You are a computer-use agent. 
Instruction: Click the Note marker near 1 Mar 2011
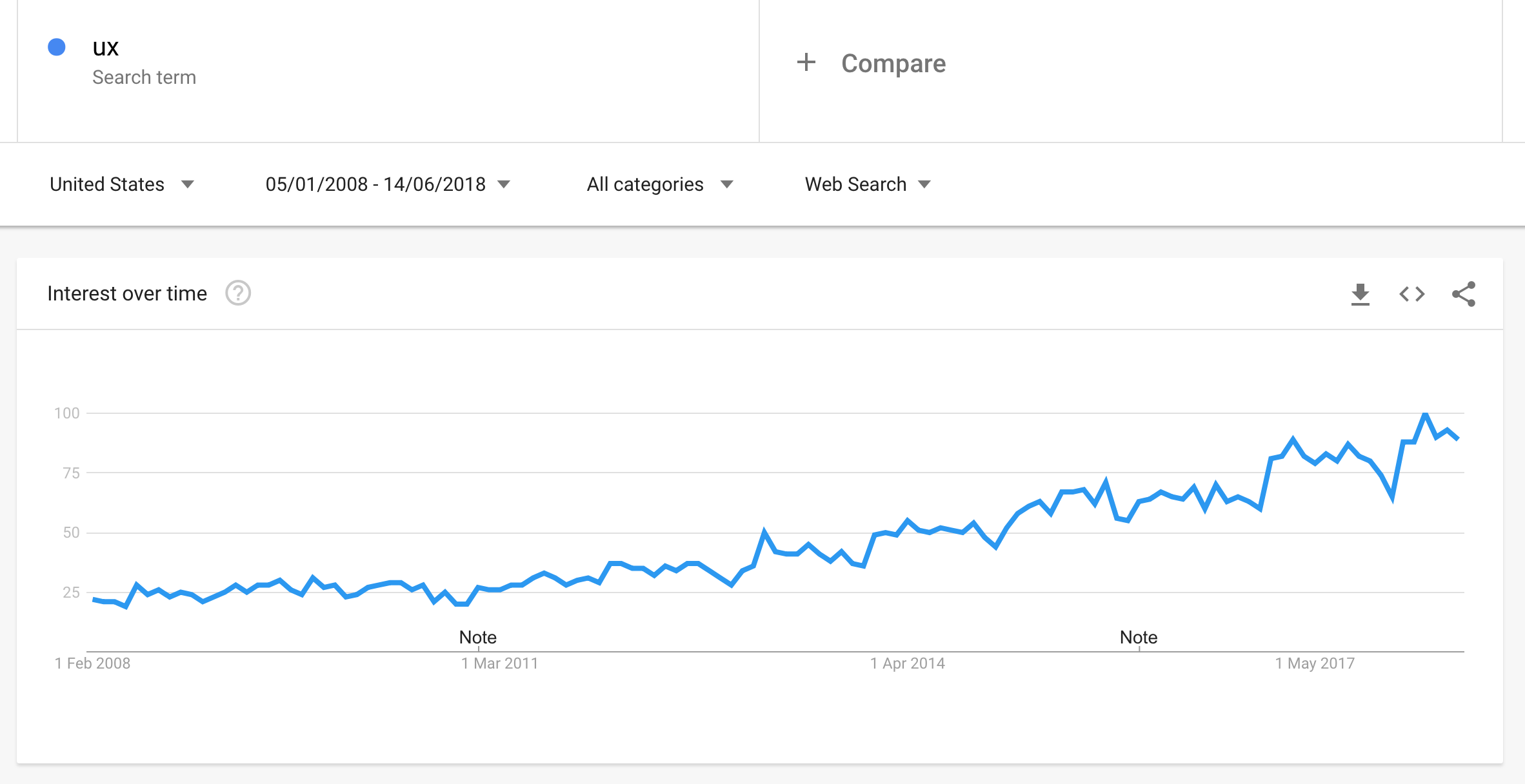[x=477, y=637]
